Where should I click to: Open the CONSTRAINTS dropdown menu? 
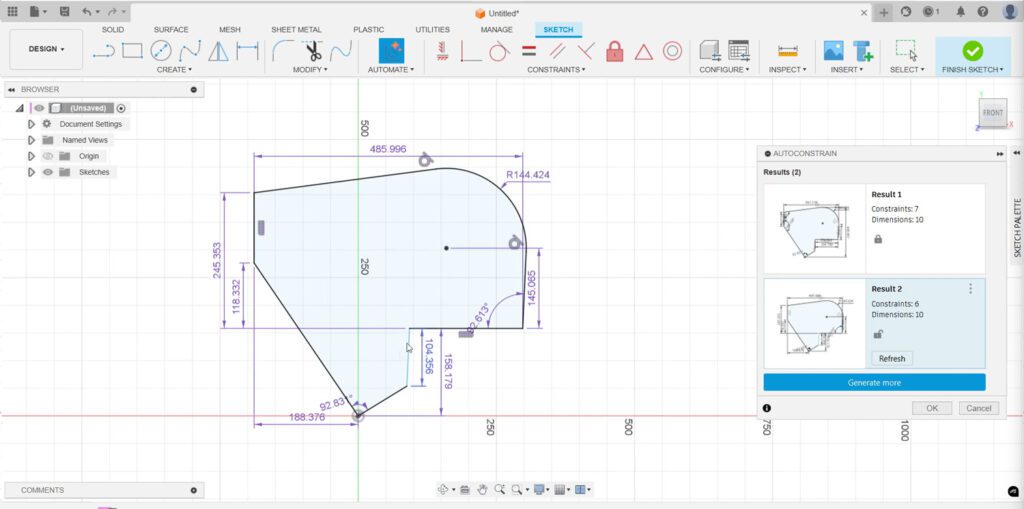click(x=557, y=70)
